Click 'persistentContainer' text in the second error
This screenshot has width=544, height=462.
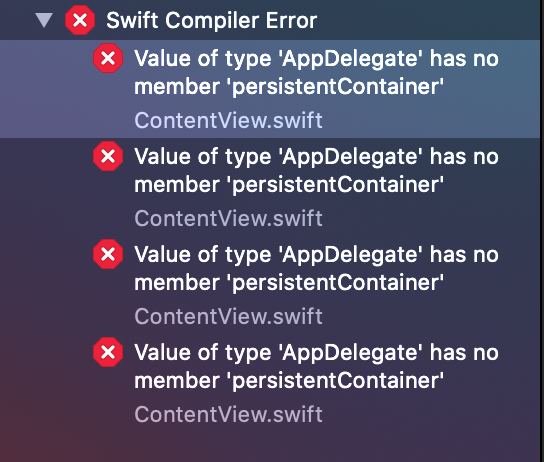point(335,185)
